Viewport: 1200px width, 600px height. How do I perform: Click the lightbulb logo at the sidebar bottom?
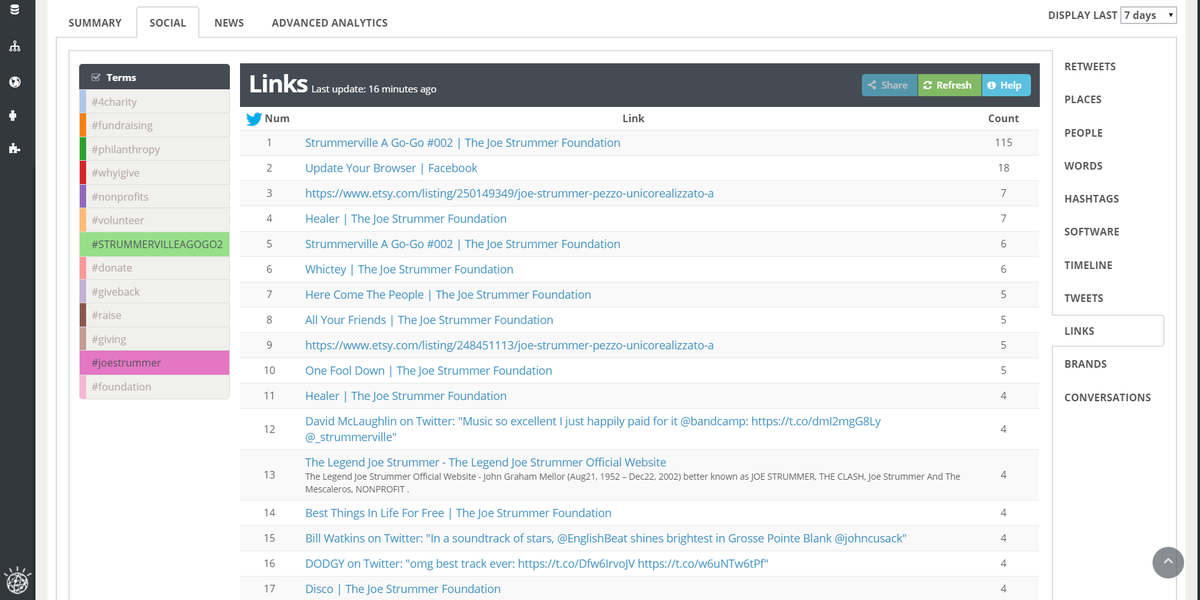[17, 581]
